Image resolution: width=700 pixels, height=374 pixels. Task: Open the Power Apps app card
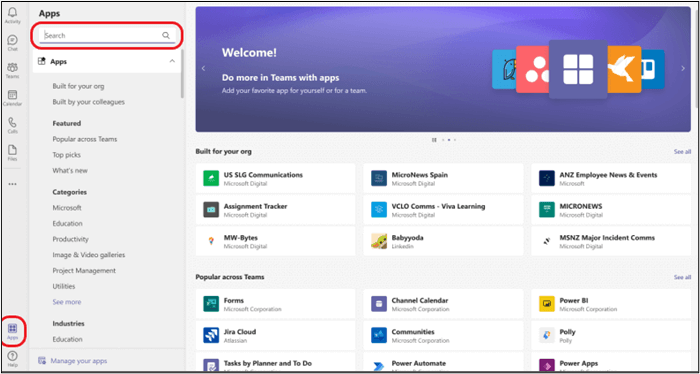[x=611, y=362]
